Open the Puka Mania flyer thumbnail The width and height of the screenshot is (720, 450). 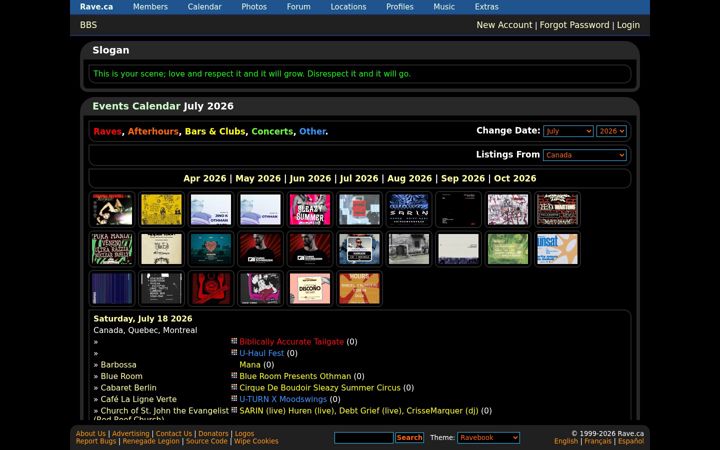pyautogui.click(x=112, y=249)
